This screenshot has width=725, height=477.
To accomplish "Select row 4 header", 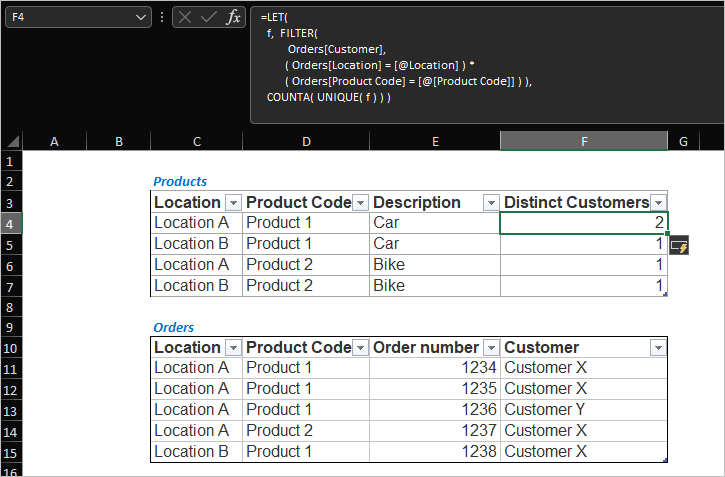I will coord(10,223).
